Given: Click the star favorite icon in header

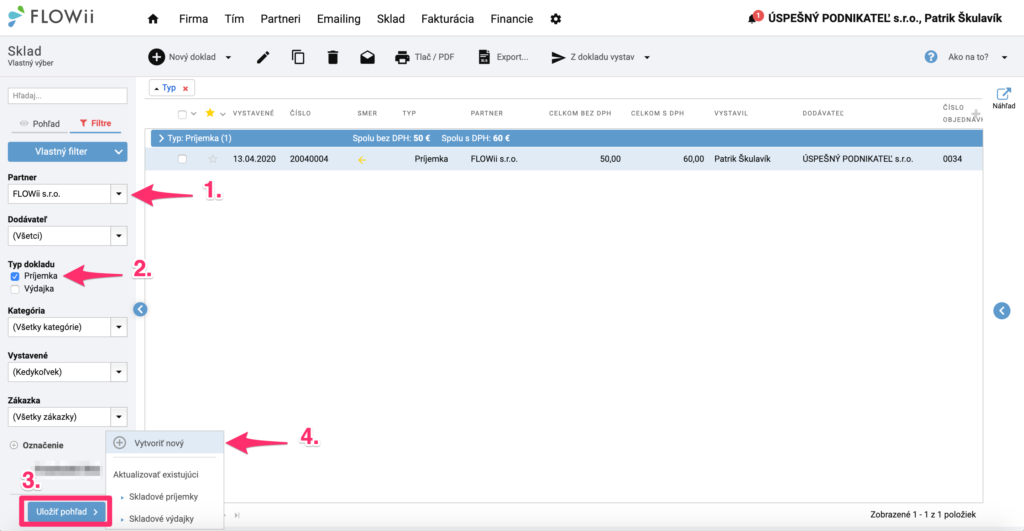Looking at the screenshot, I should (210, 113).
